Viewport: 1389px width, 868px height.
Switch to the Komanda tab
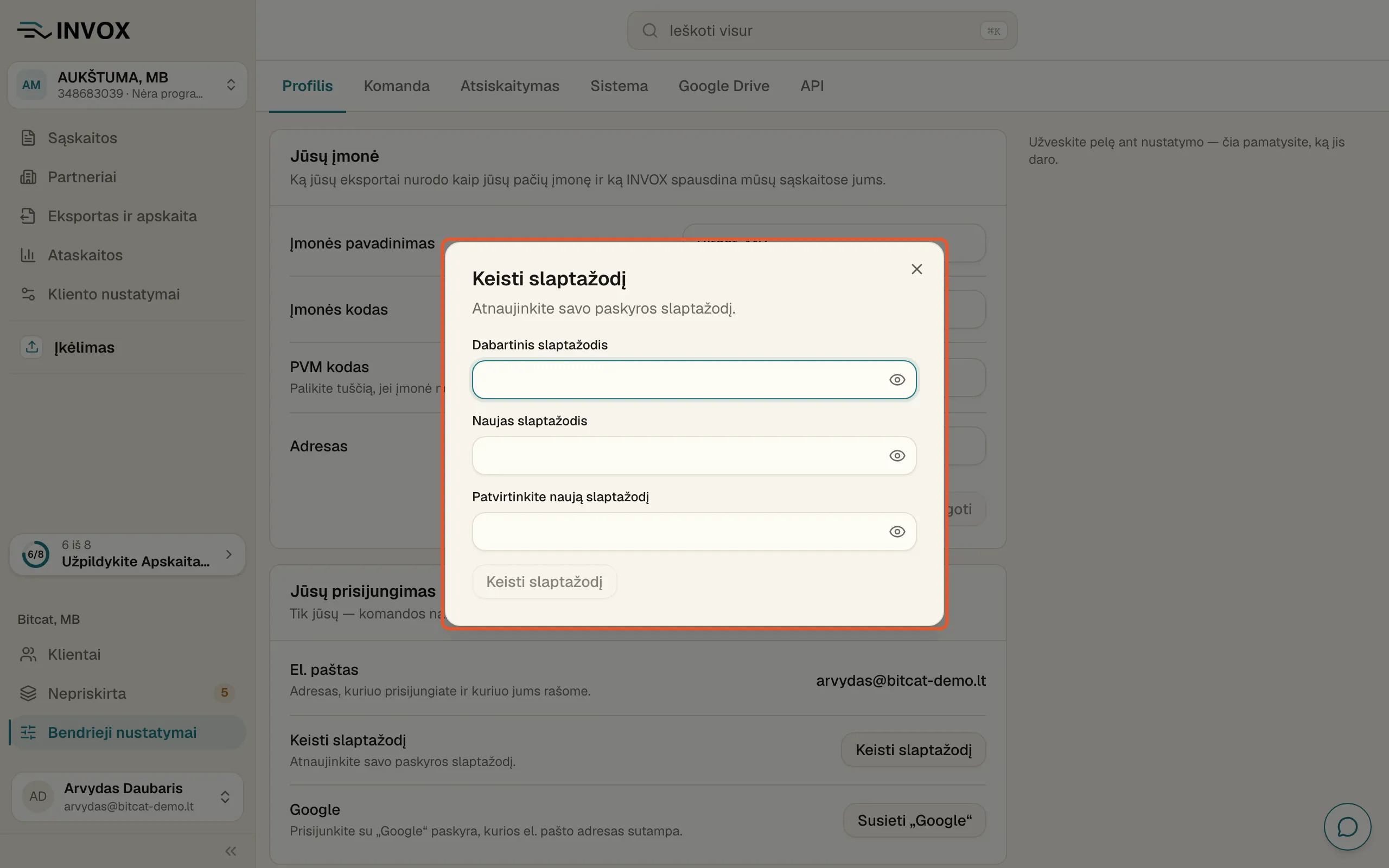point(397,86)
